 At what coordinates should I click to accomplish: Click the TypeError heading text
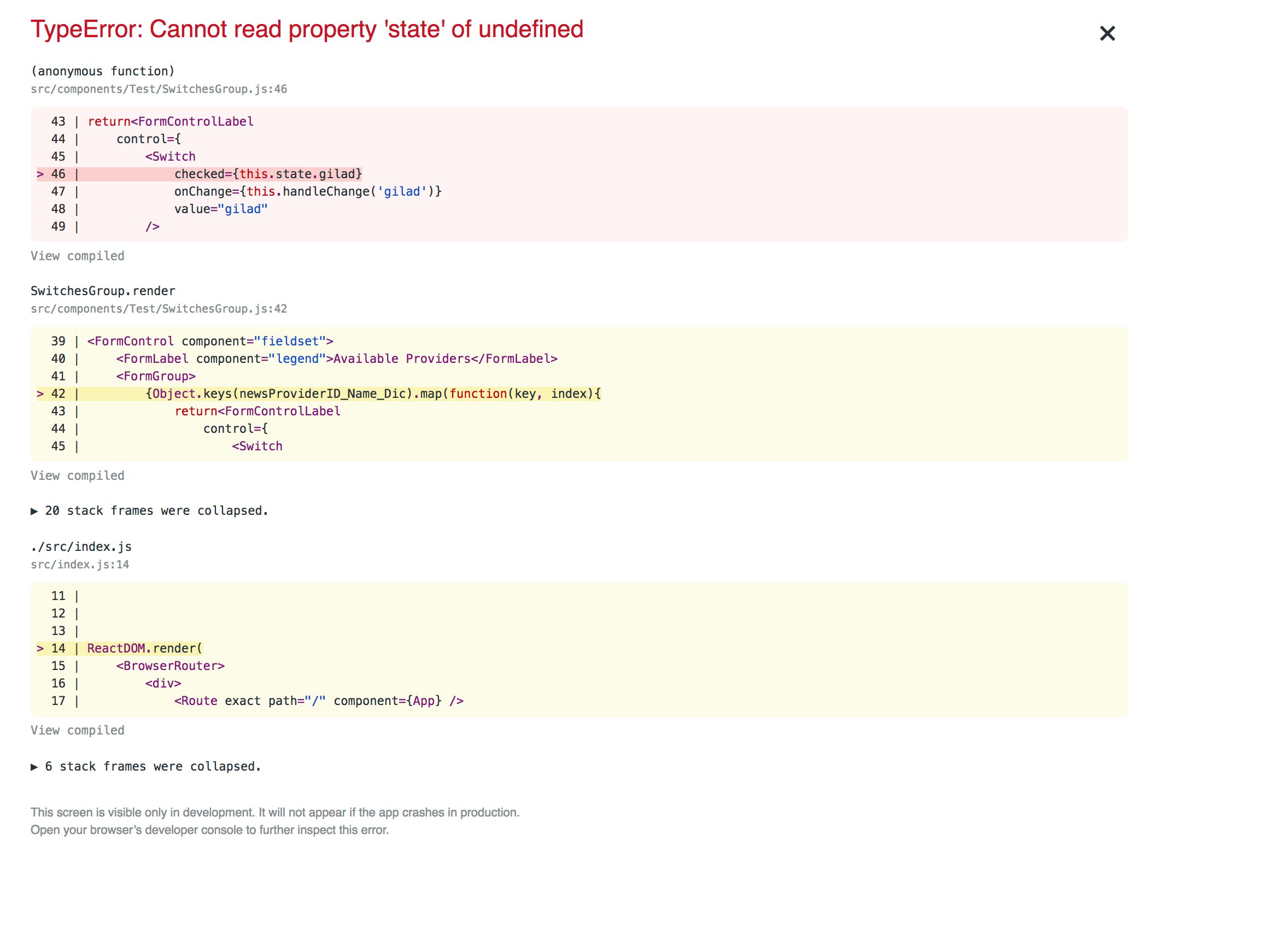coord(307,29)
